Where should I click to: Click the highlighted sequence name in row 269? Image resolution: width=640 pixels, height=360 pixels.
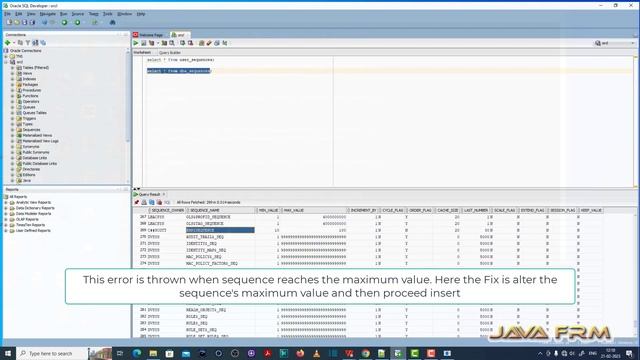click(220, 230)
